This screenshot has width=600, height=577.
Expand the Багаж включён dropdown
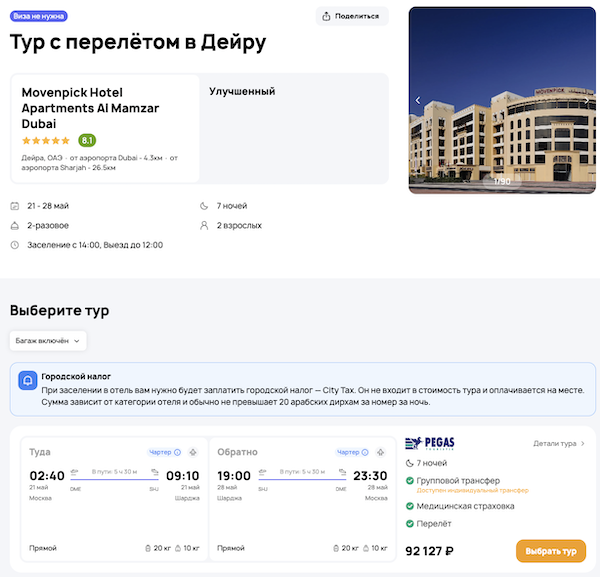coord(48,341)
